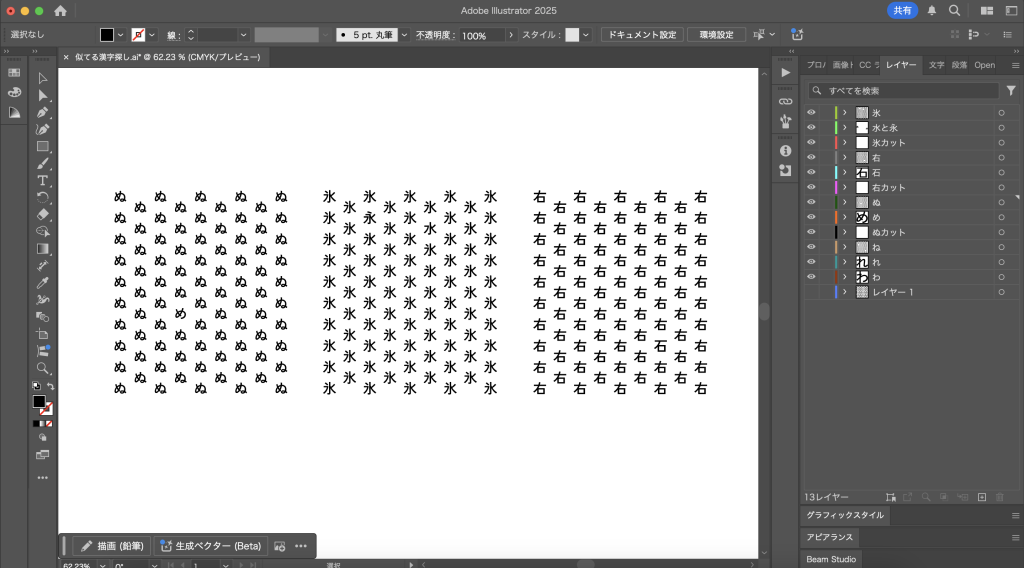1024x568 pixels.
Task: Hide the わ layer
Action: (811, 277)
